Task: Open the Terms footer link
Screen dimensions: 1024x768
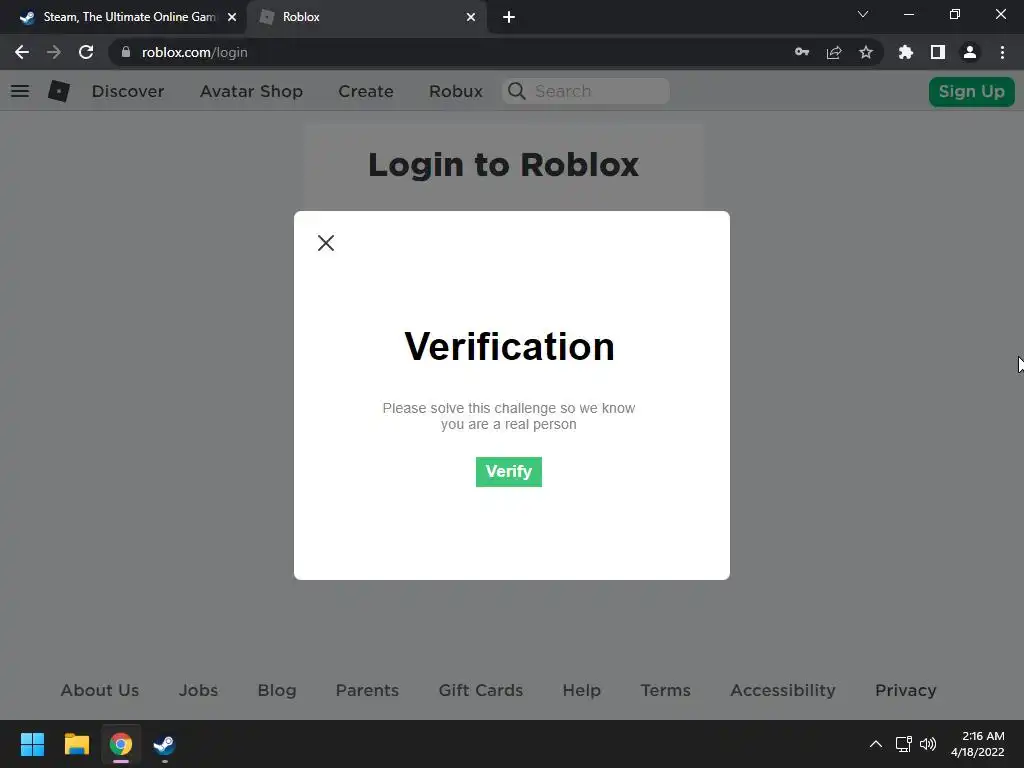Action: click(x=665, y=690)
